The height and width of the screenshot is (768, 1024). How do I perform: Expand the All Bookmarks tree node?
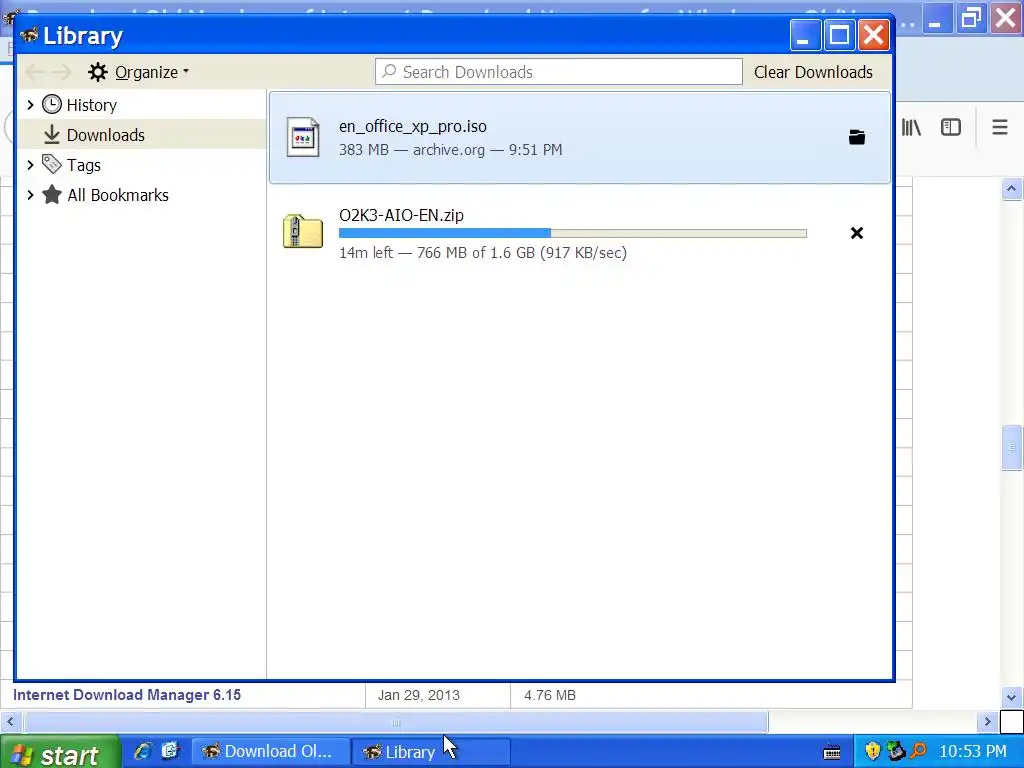point(30,195)
